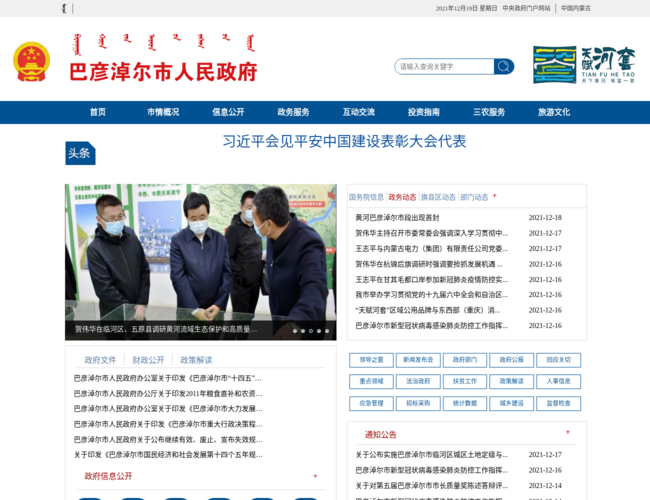Switch to the 旗县区动态 tab

point(438,197)
